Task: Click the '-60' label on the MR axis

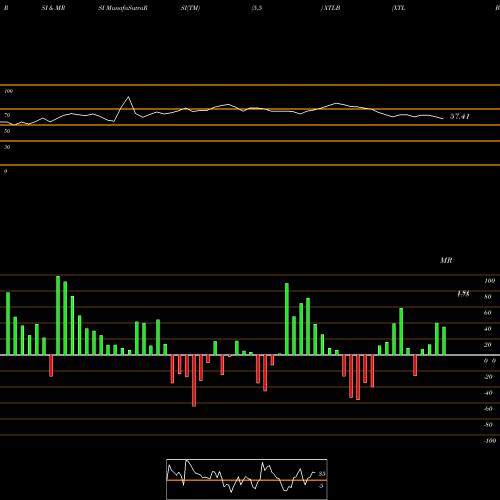Action: (x=488, y=409)
